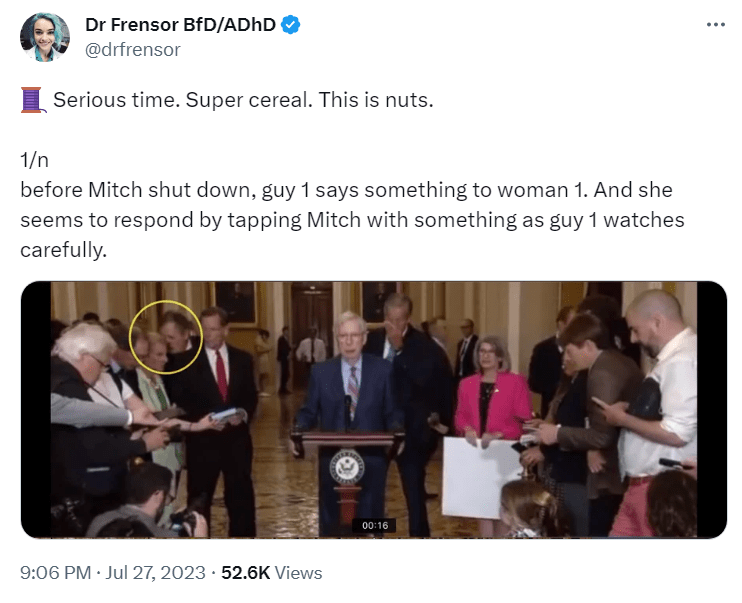This screenshot has height=603, width=742.
Task: Click the blue verified checkmark badge
Action: click(x=291, y=27)
